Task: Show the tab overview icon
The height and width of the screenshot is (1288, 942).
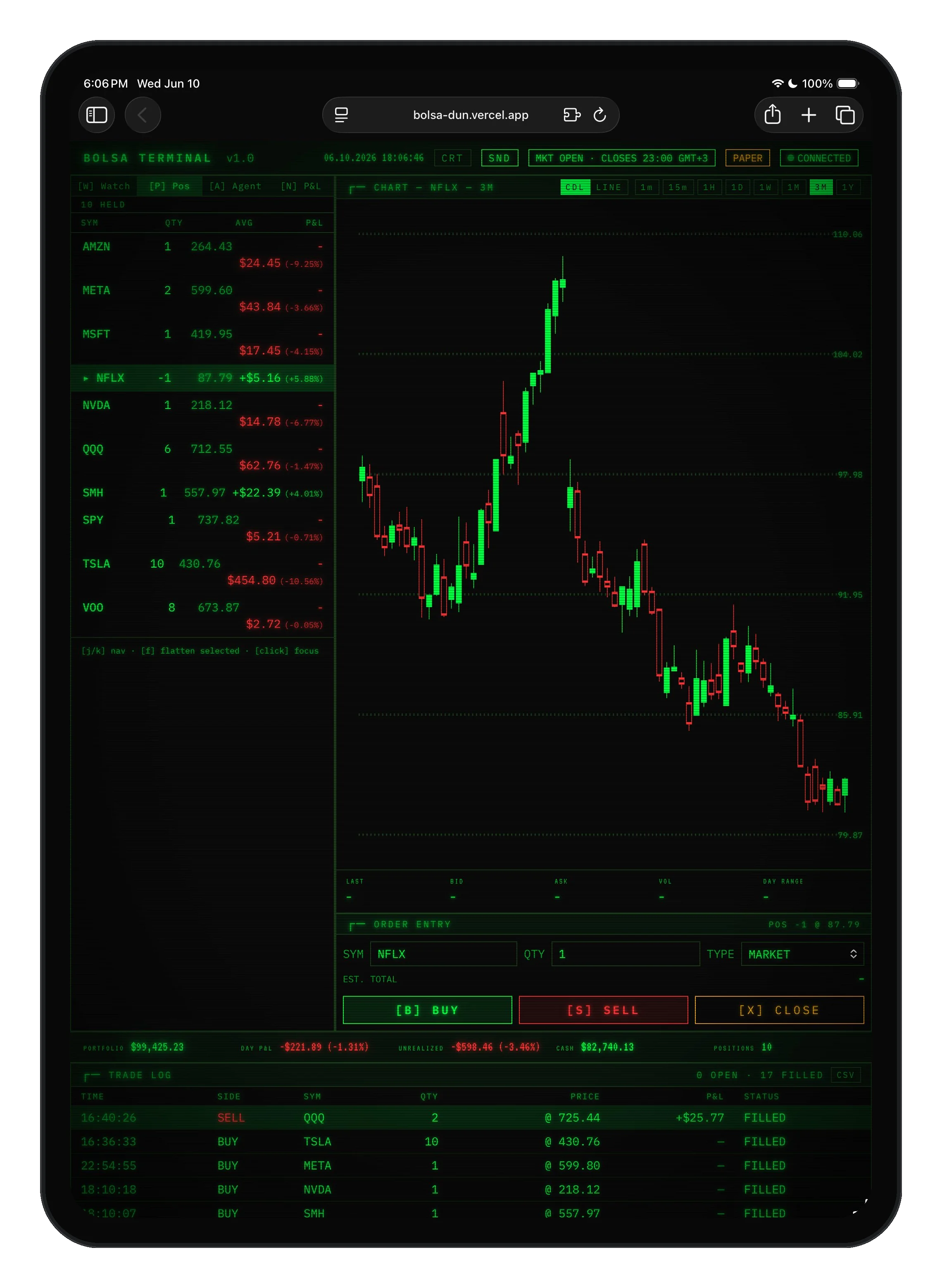Action: [844, 114]
